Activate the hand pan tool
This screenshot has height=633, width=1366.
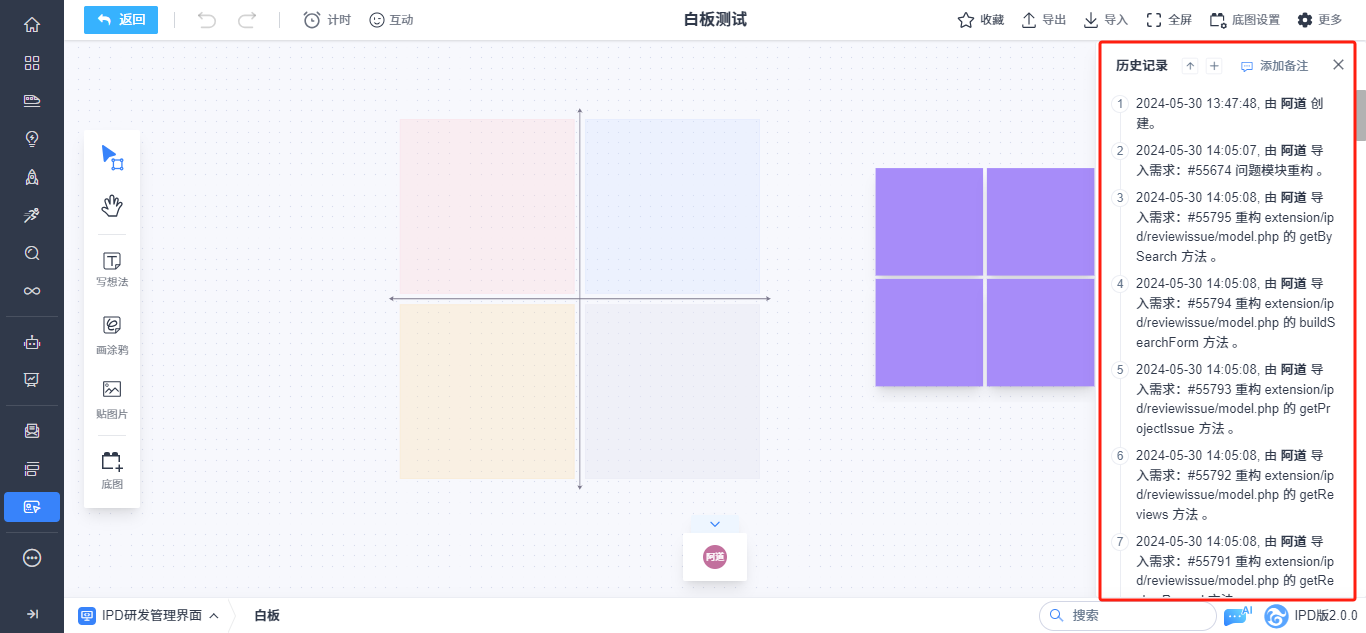coord(112,206)
